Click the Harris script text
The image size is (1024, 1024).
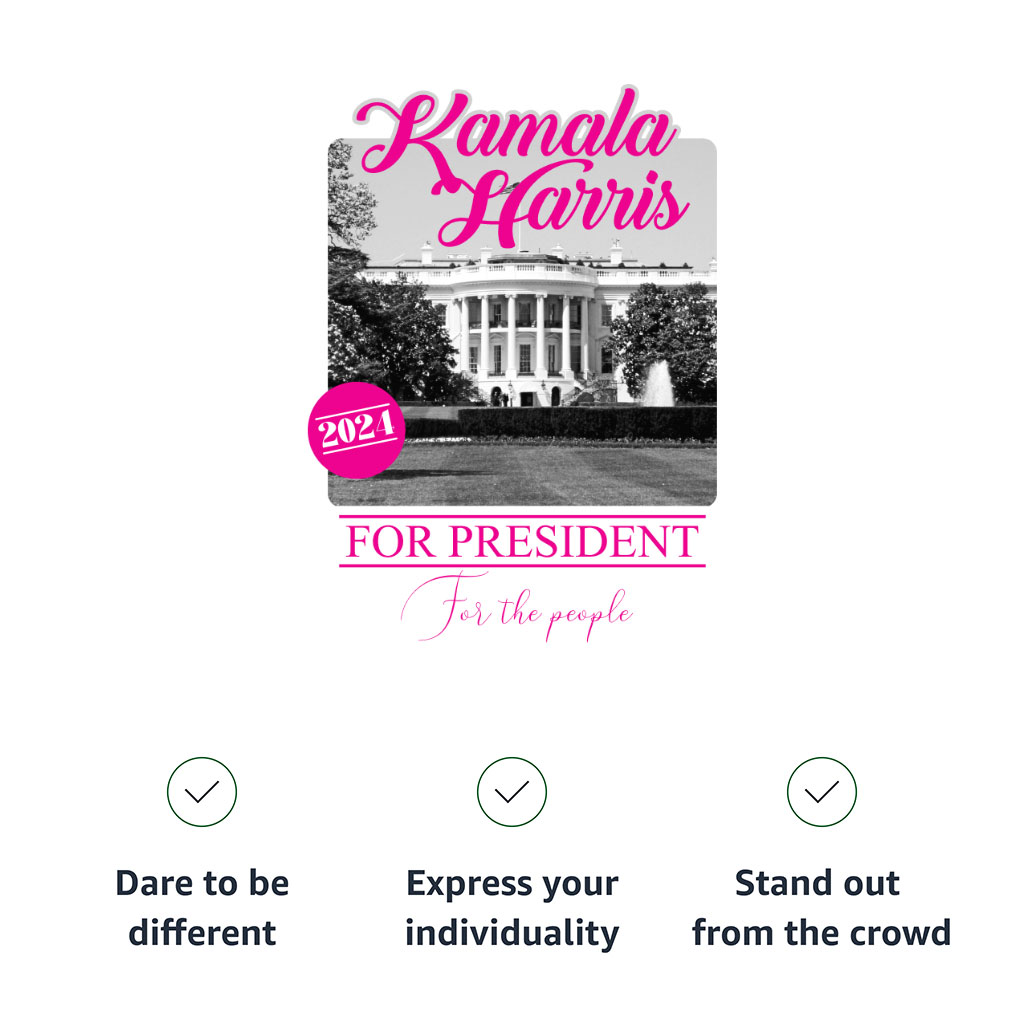(563, 204)
